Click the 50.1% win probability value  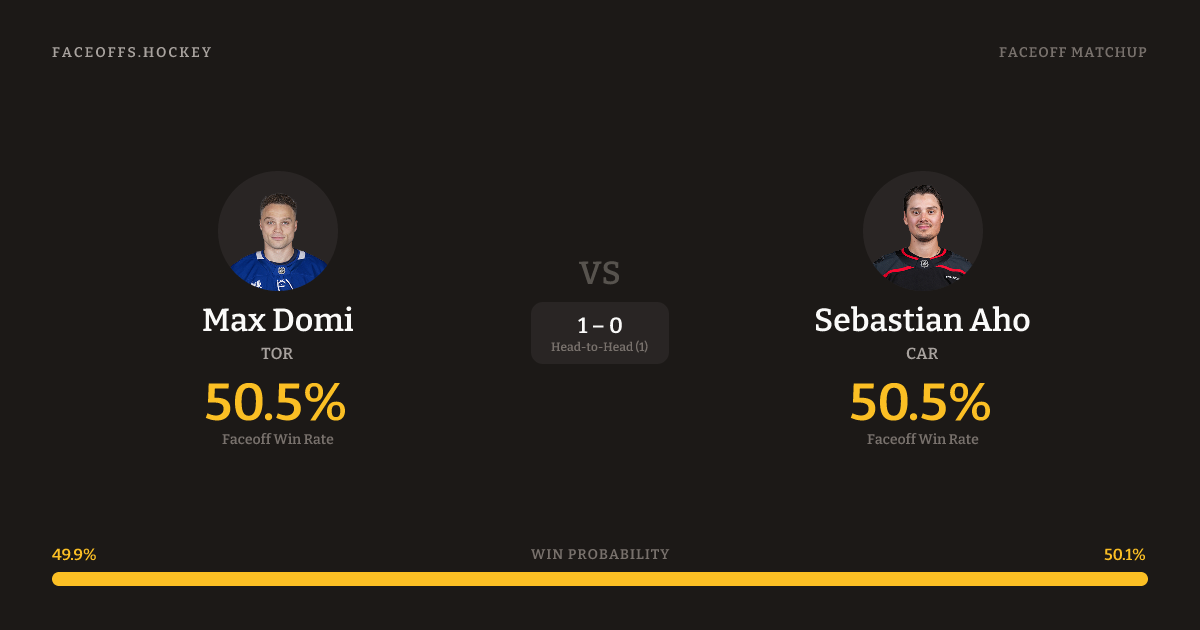point(1124,555)
